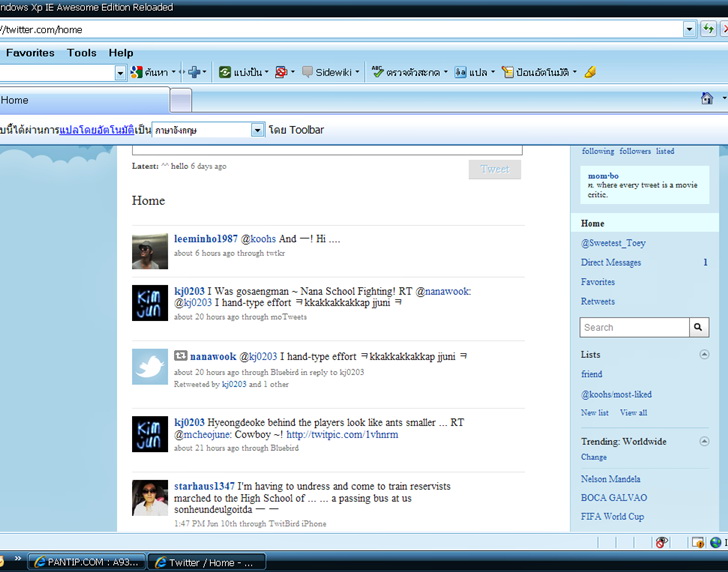The width and height of the screenshot is (728, 572).
Task: Open BOCA GALVAO trending topic
Action: click(x=614, y=498)
